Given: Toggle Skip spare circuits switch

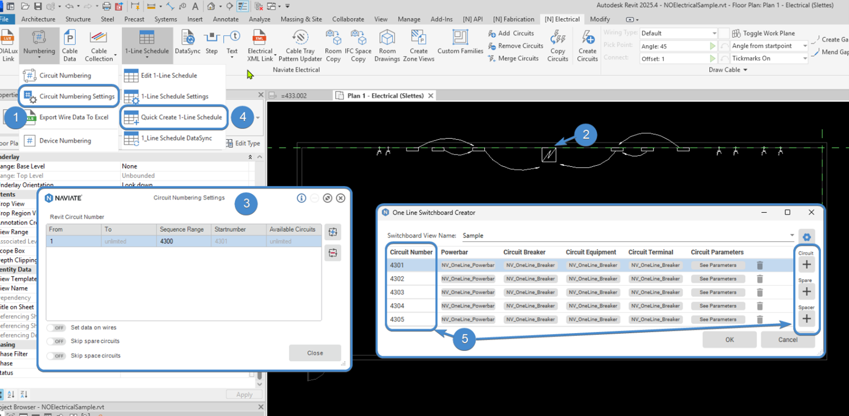Looking at the screenshot, I should (x=56, y=342).
